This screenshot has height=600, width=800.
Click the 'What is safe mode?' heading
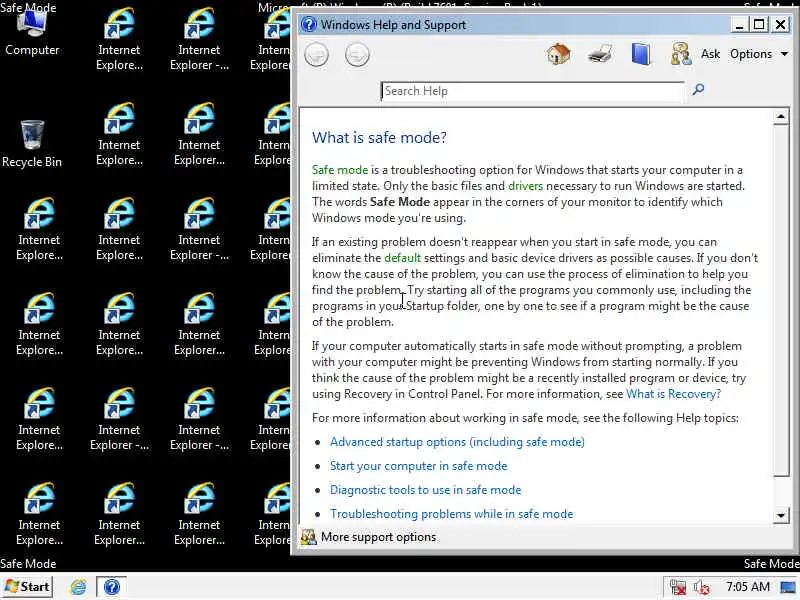(379, 137)
